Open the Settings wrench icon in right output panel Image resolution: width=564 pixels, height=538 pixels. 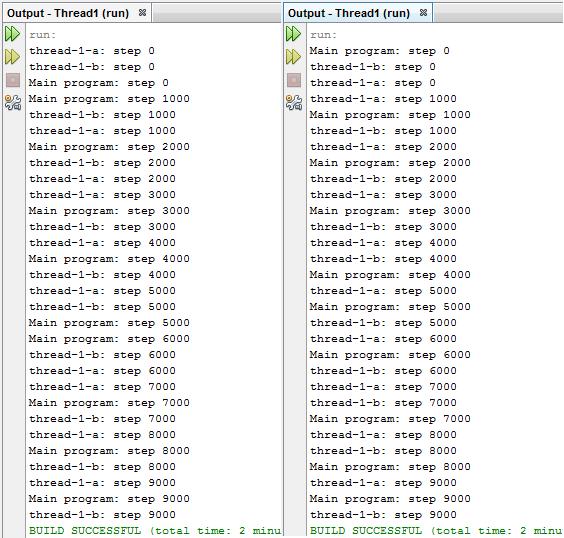294,102
